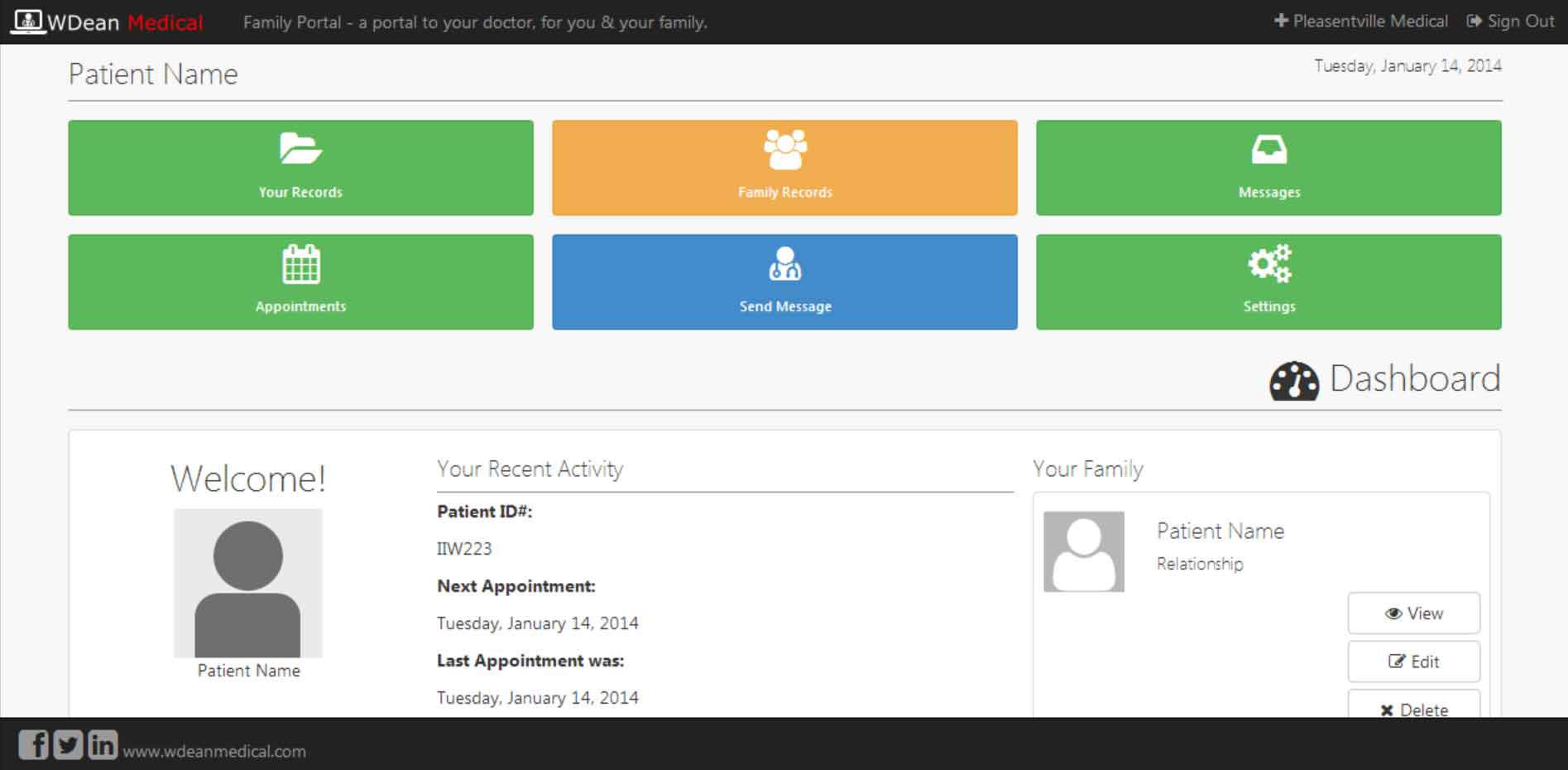Click the patient ID value IIW223
The height and width of the screenshot is (770, 1568).
pyautogui.click(x=464, y=549)
